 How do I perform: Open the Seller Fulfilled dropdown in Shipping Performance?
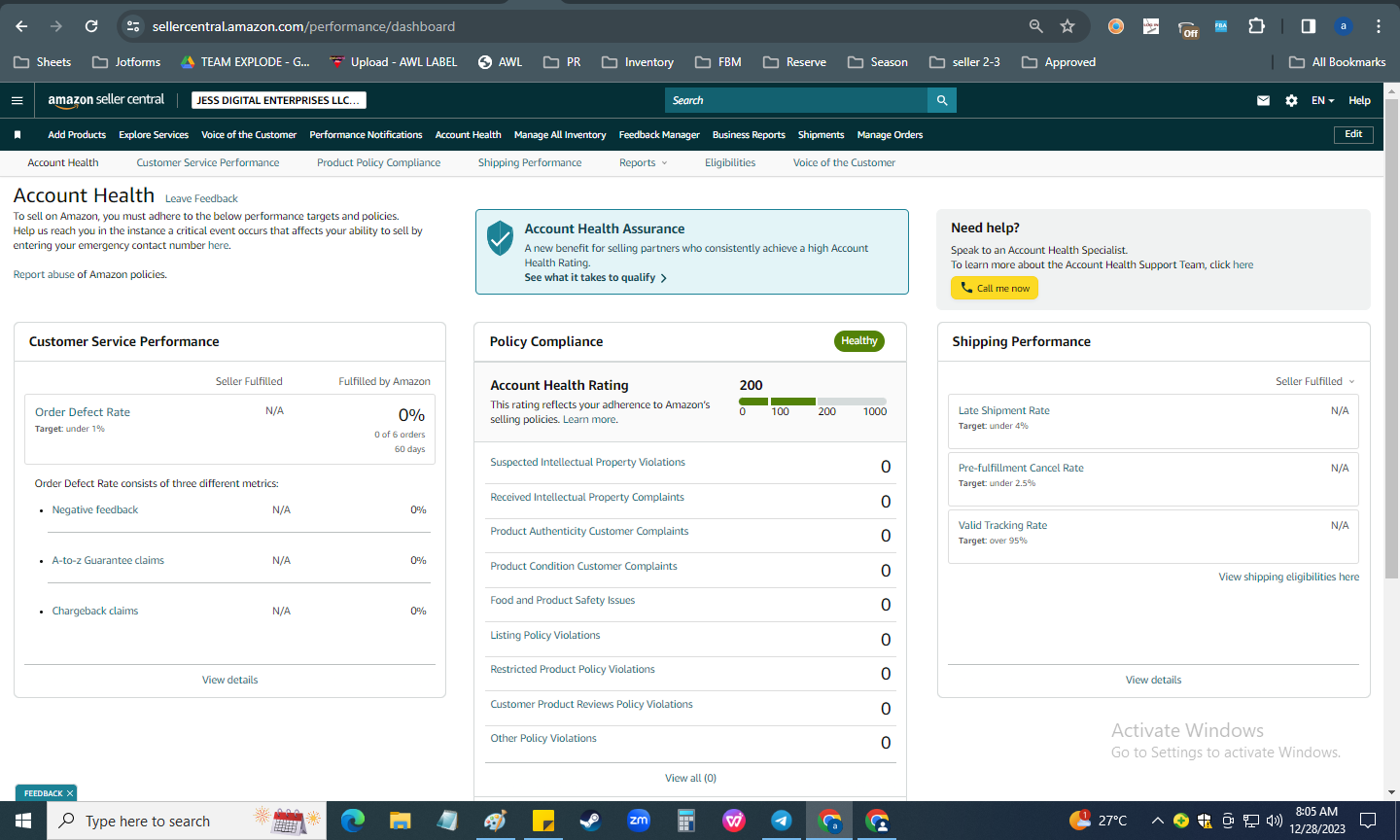1315,381
